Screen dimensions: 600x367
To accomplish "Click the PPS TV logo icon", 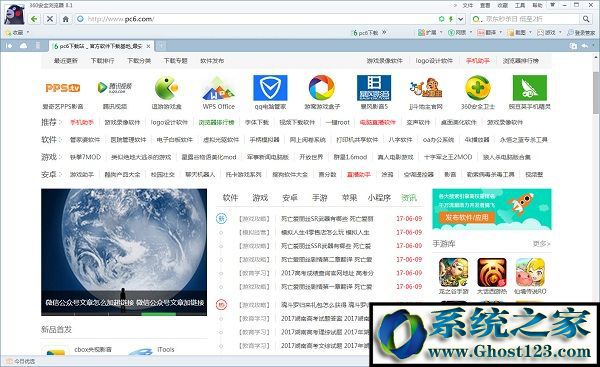I will pos(63,88).
